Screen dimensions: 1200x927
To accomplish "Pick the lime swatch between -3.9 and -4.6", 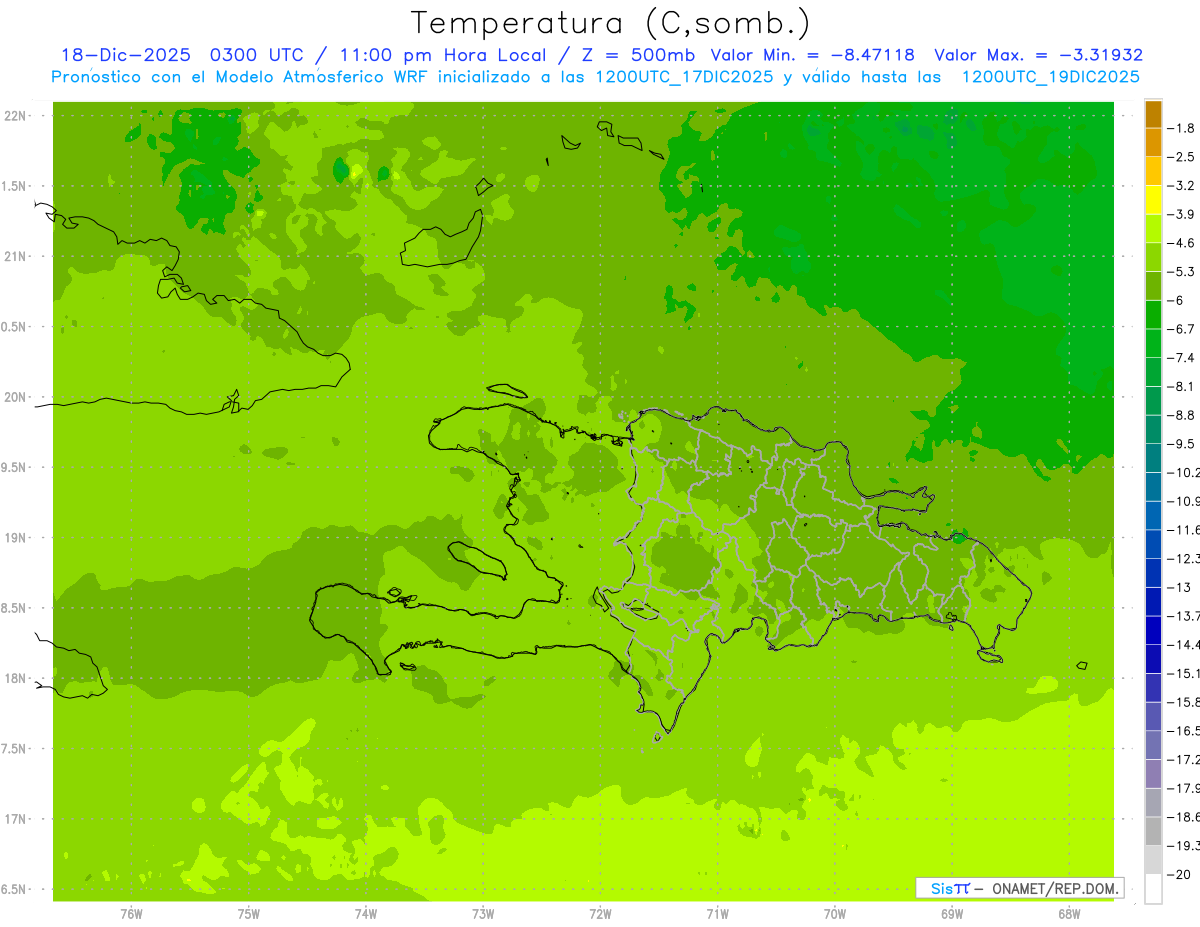I will click(1153, 229).
